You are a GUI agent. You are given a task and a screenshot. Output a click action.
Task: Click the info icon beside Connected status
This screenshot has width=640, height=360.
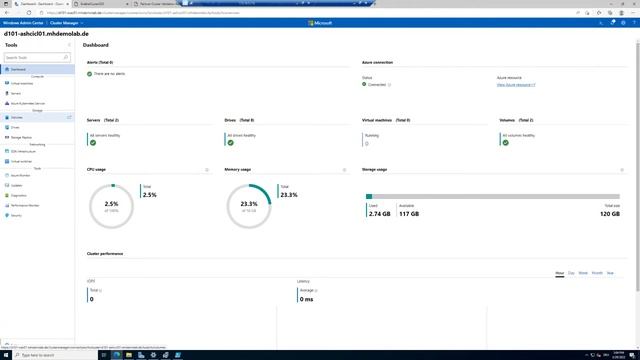pos(389,85)
